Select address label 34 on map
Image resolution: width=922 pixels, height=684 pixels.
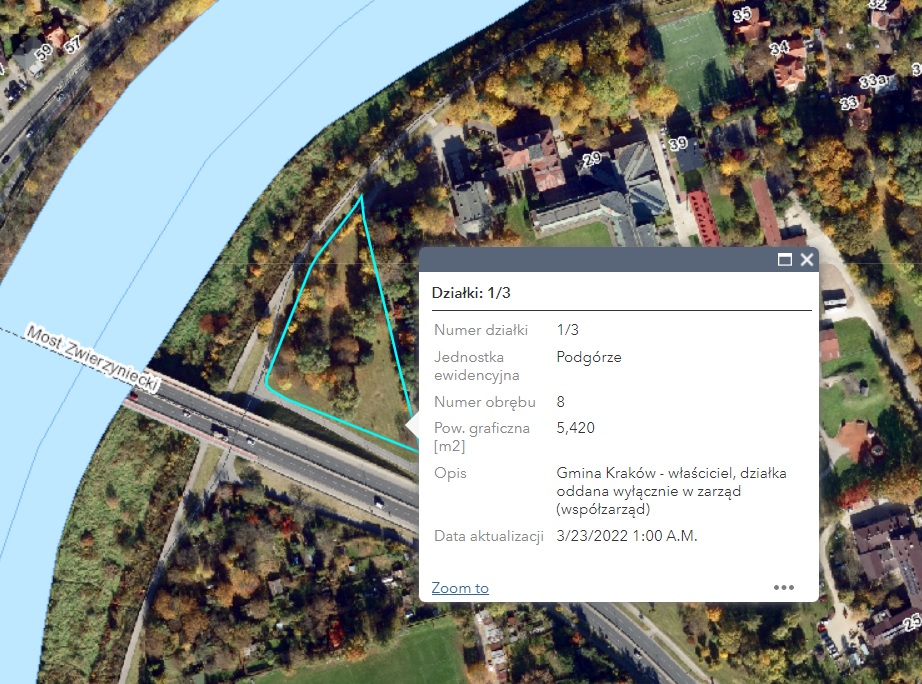(779, 47)
